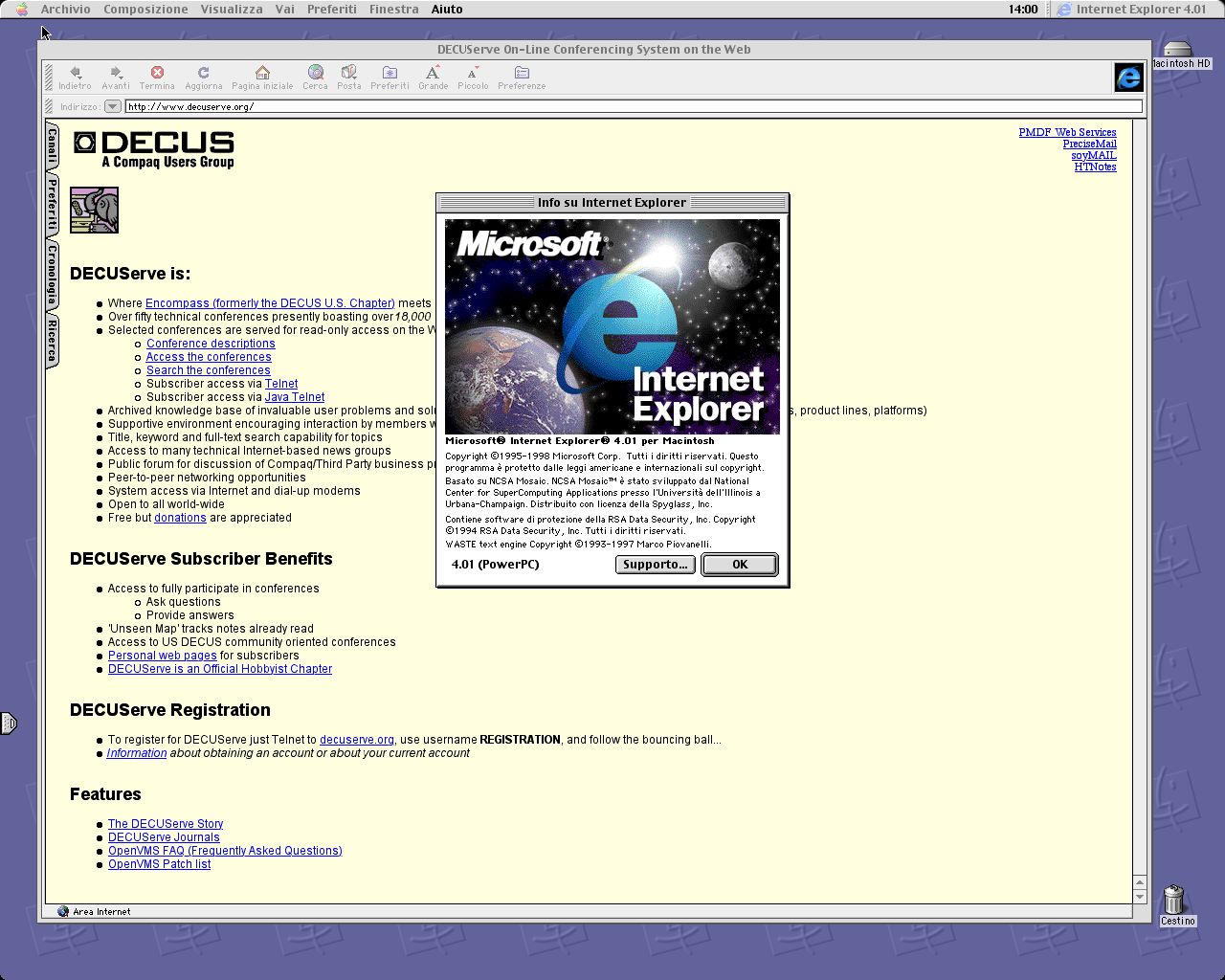
Task: Click the "DECUServe Subscriber Benefits" heading
Action: click(201, 559)
